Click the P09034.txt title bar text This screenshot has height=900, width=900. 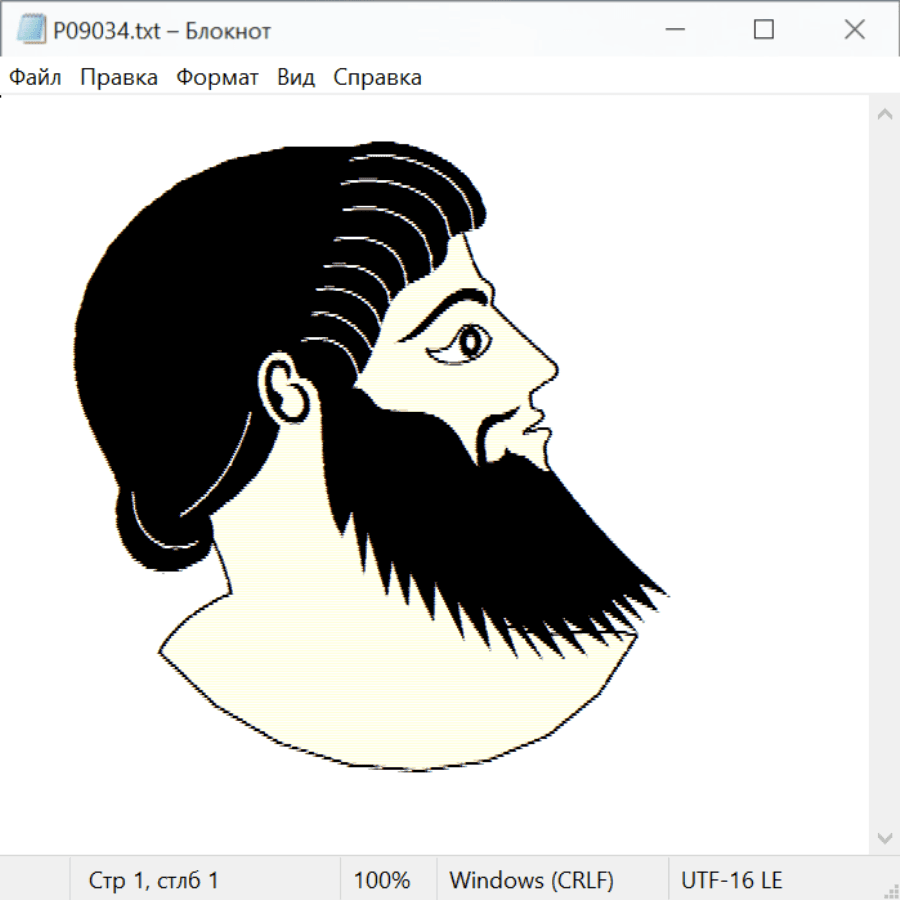pyautogui.click(x=162, y=31)
